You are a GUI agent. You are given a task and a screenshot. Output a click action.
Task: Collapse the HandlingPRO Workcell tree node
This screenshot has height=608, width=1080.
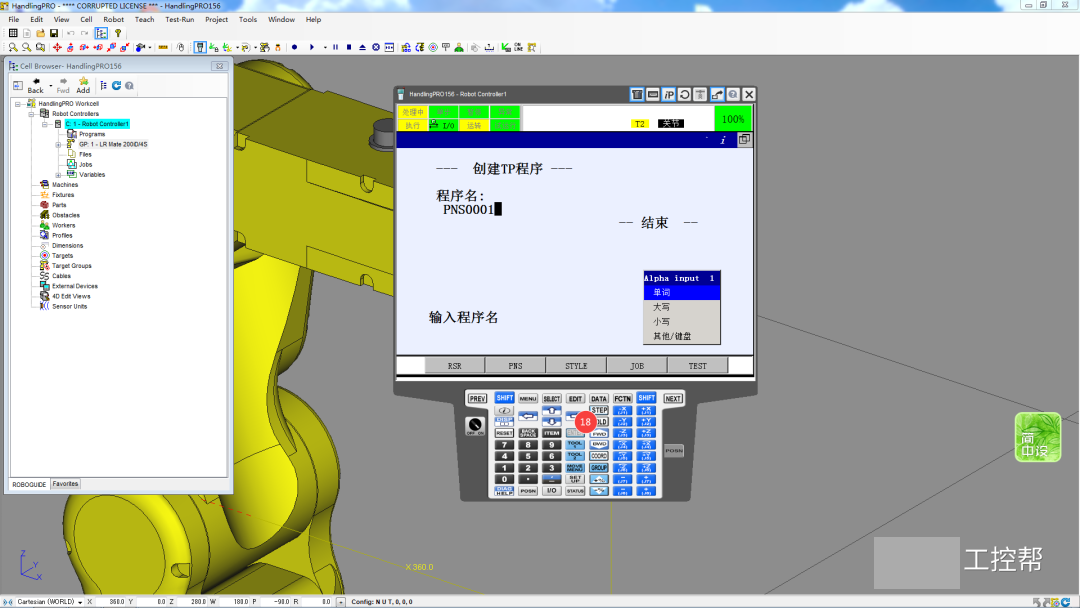pyautogui.click(x=18, y=104)
